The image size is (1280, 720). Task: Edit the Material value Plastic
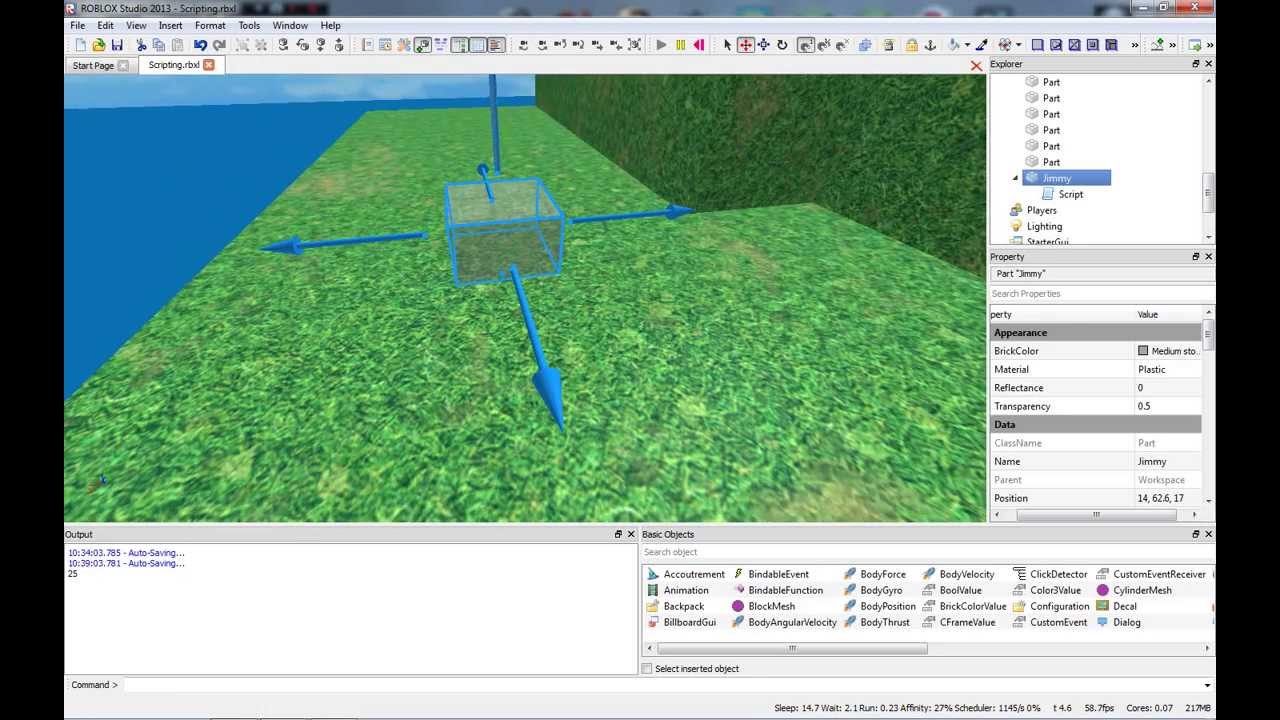coord(1168,369)
